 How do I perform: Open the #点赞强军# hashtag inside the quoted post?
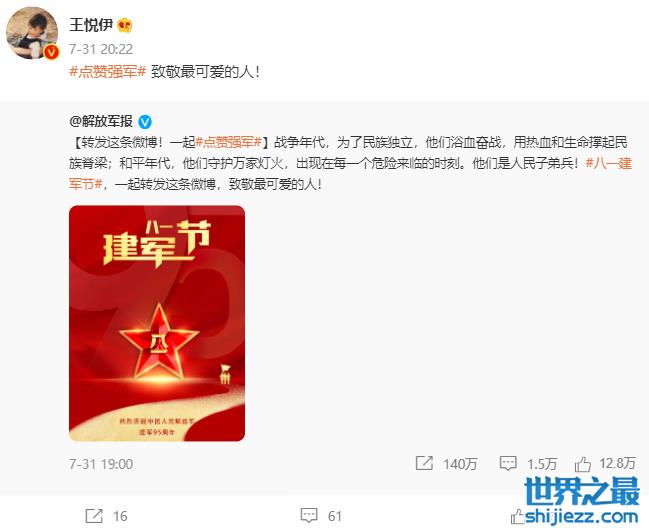(x=228, y=142)
